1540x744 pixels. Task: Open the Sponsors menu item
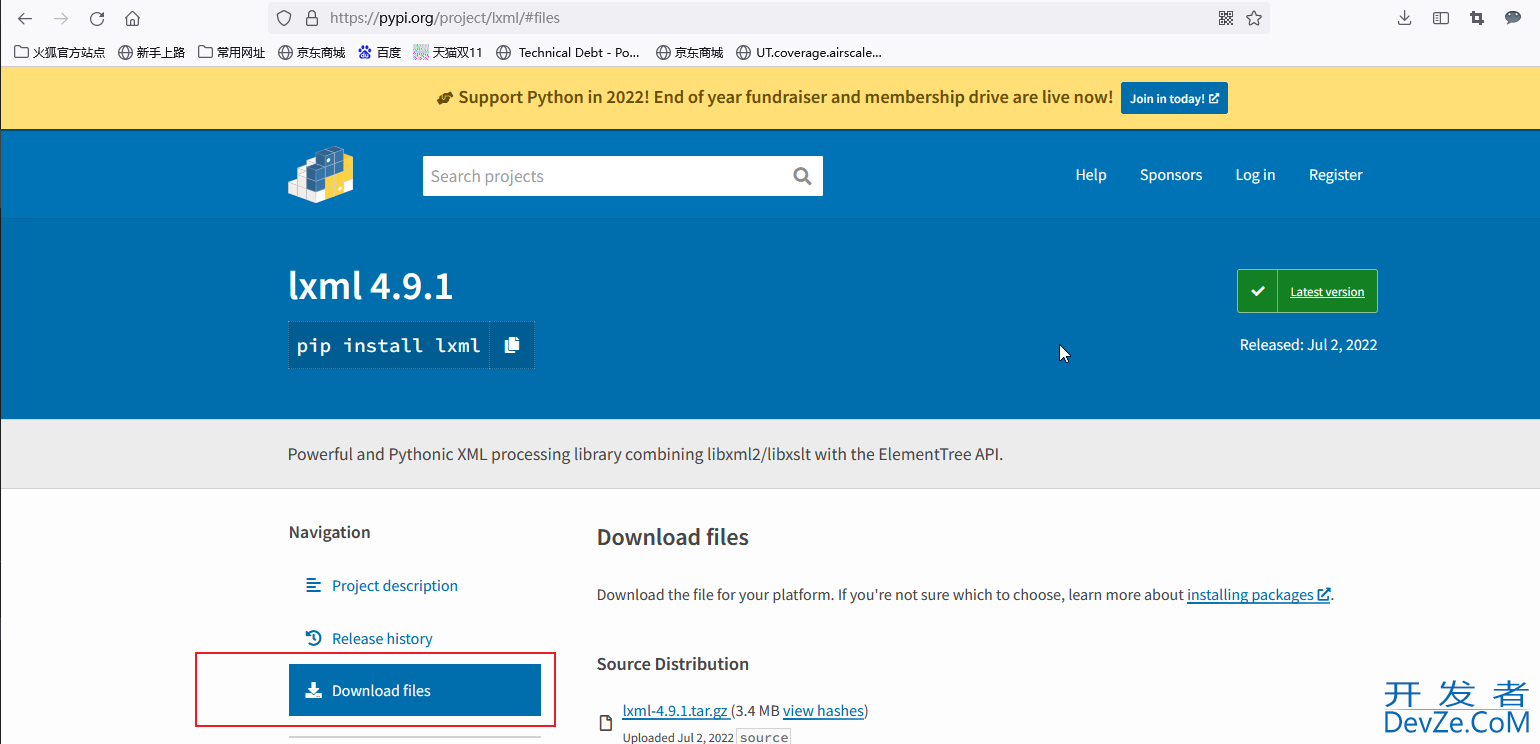point(1171,175)
